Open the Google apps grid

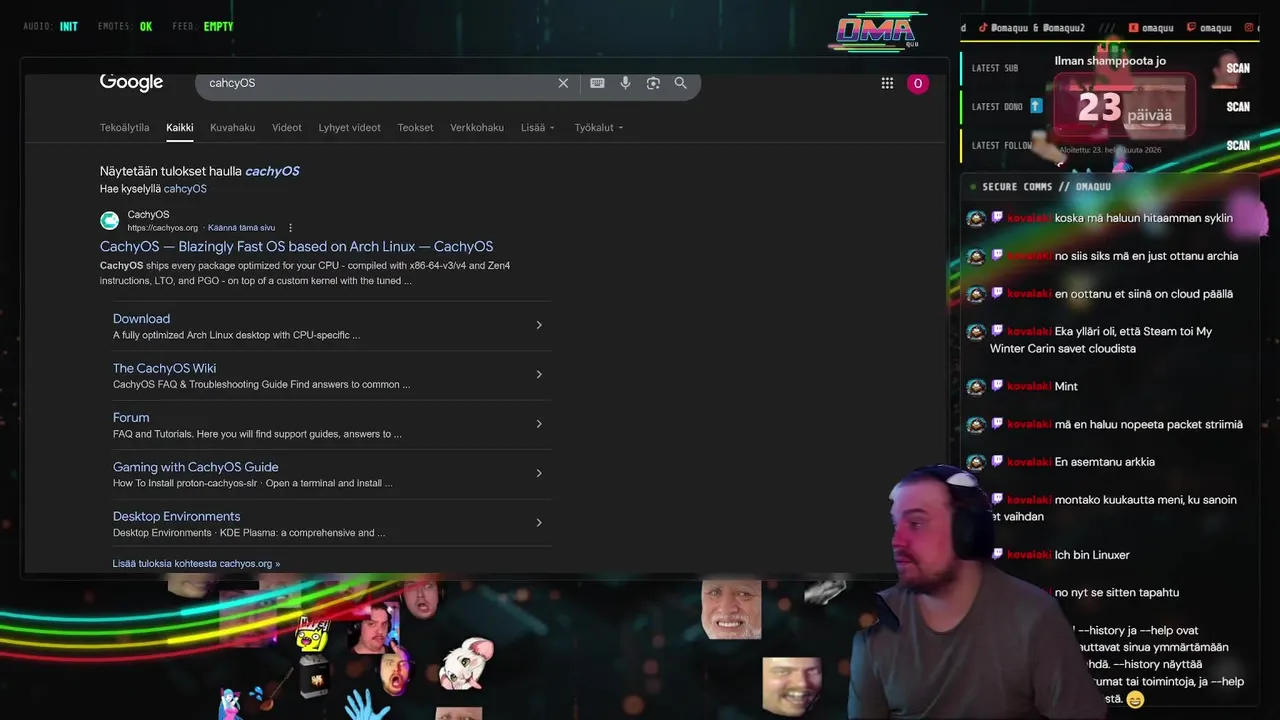click(887, 83)
